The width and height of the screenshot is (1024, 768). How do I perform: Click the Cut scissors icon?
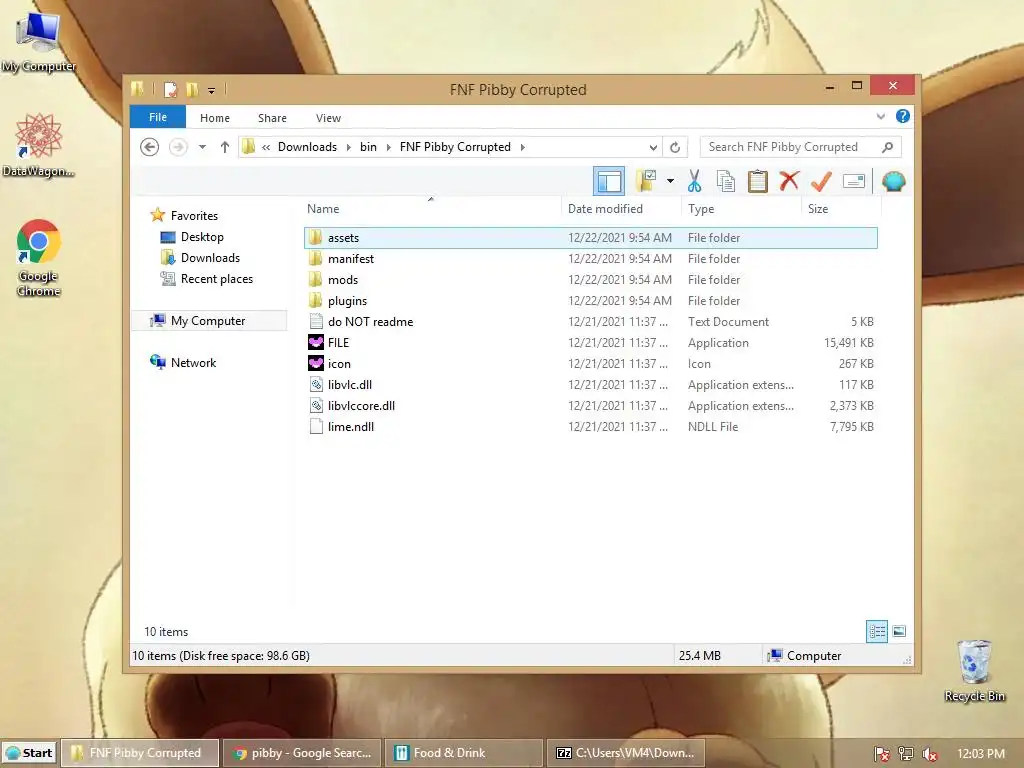[x=694, y=181]
